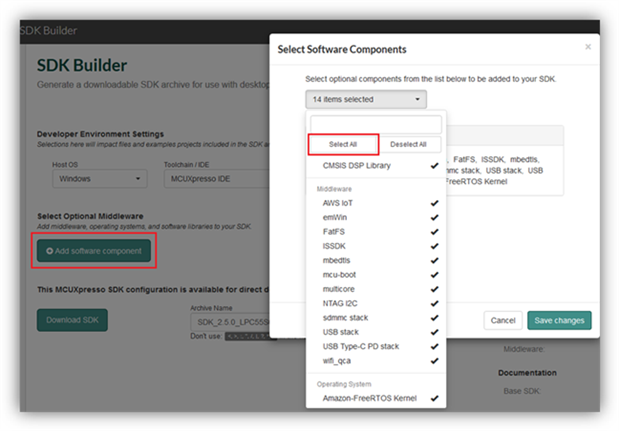The image size is (619, 431).
Task: Open the Toolchain / IDE dropdown
Action: pyautogui.click(x=216, y=179)
